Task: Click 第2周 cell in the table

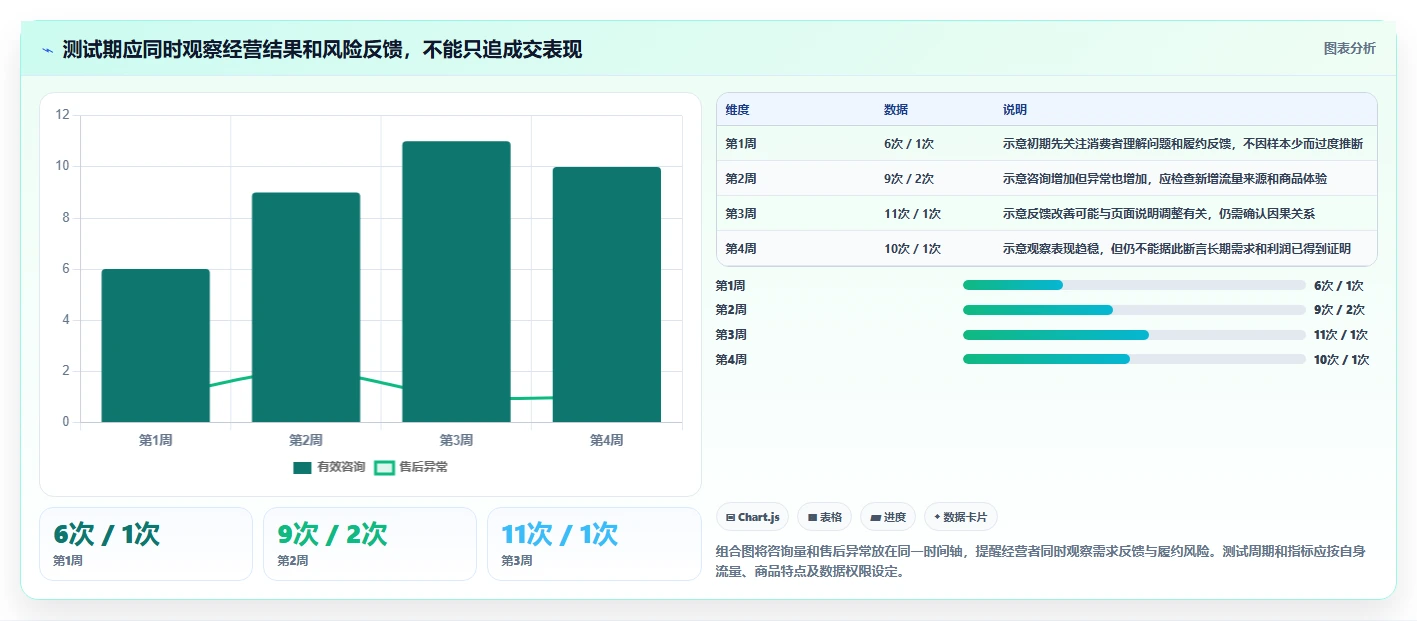Action: pos(741,179)
